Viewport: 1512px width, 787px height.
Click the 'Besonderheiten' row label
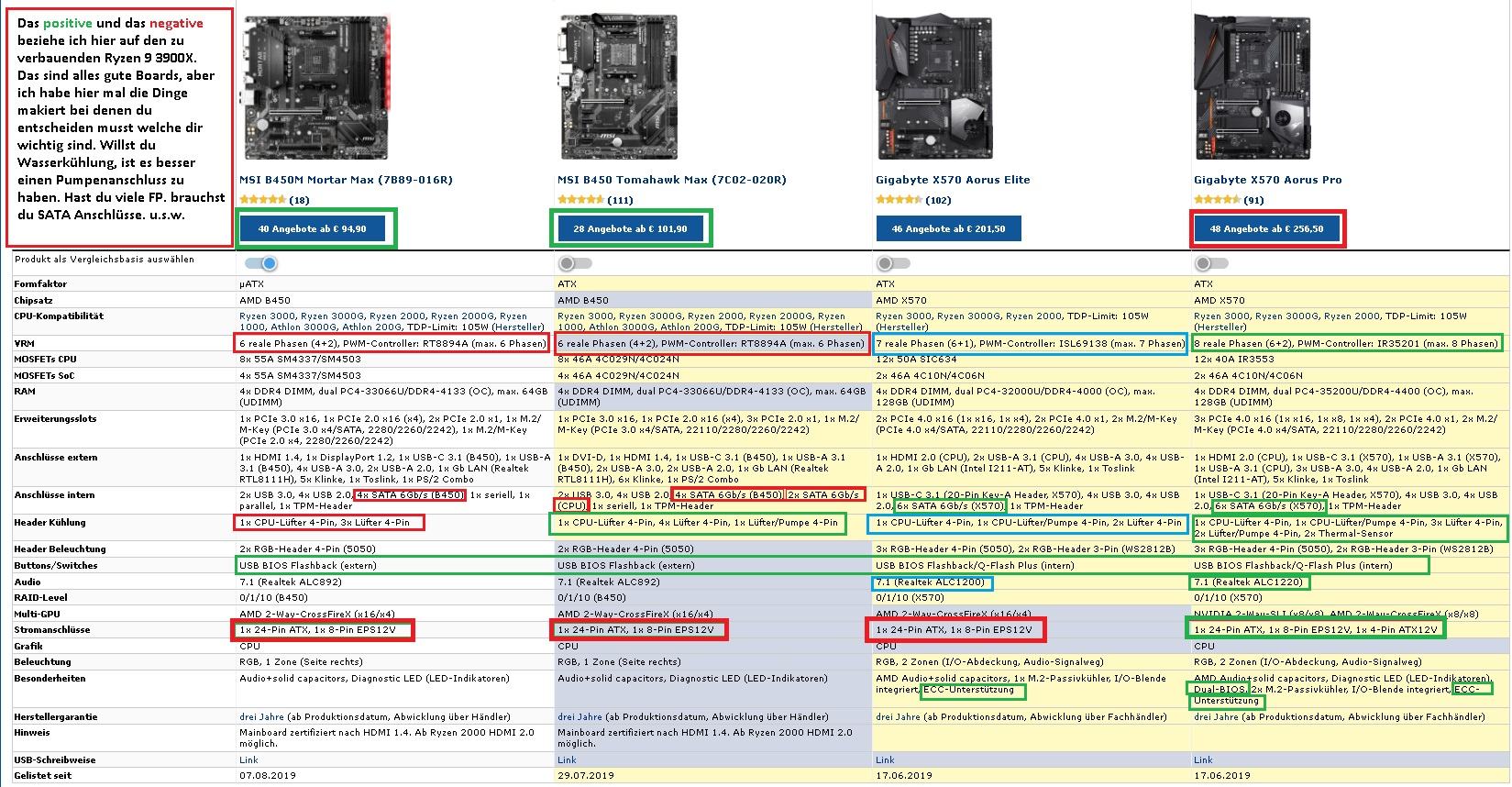point(50,679)
